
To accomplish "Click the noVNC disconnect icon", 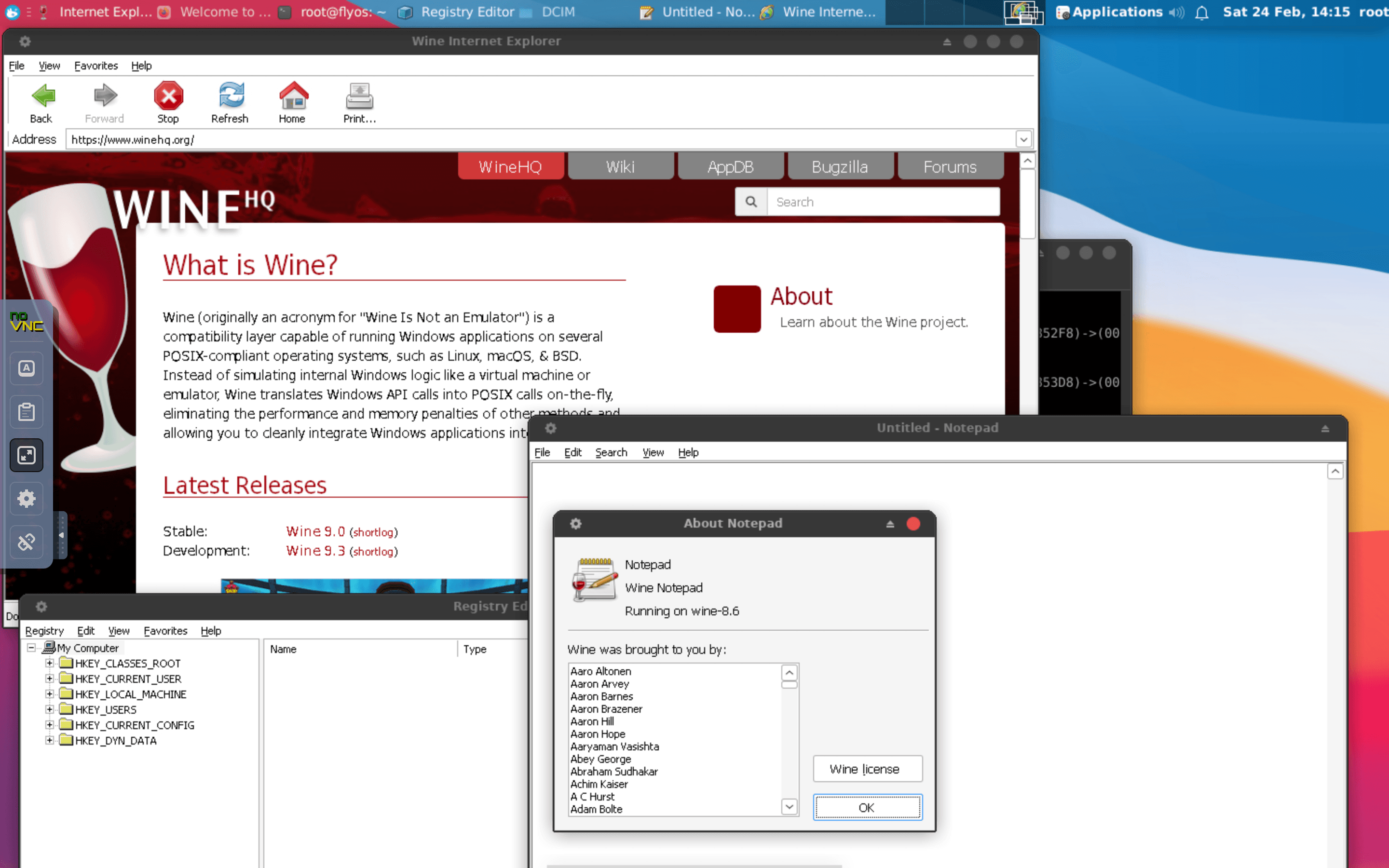I will click(x=27, y=542).
